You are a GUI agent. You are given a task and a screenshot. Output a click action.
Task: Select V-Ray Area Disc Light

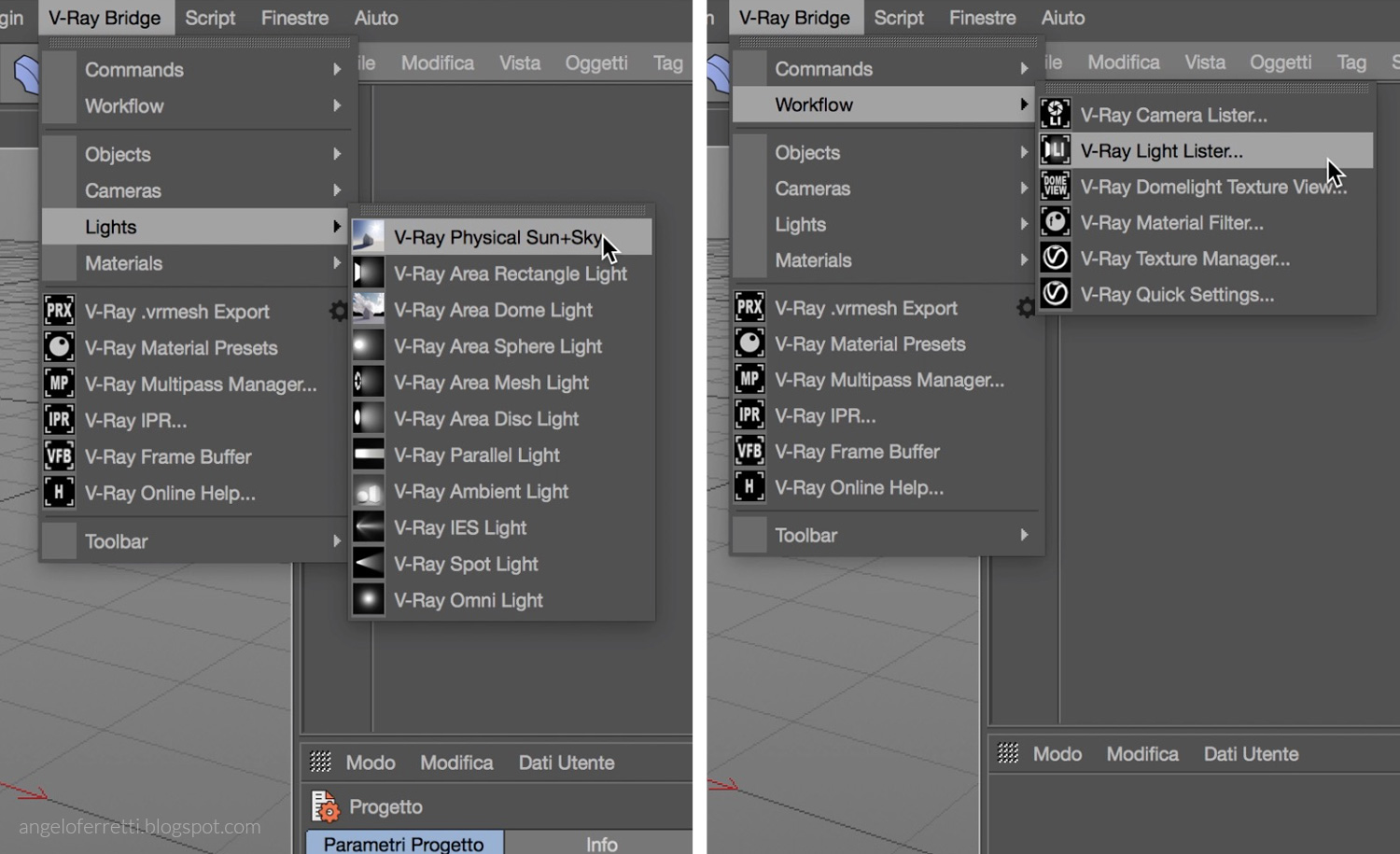(x=501, y=419)
